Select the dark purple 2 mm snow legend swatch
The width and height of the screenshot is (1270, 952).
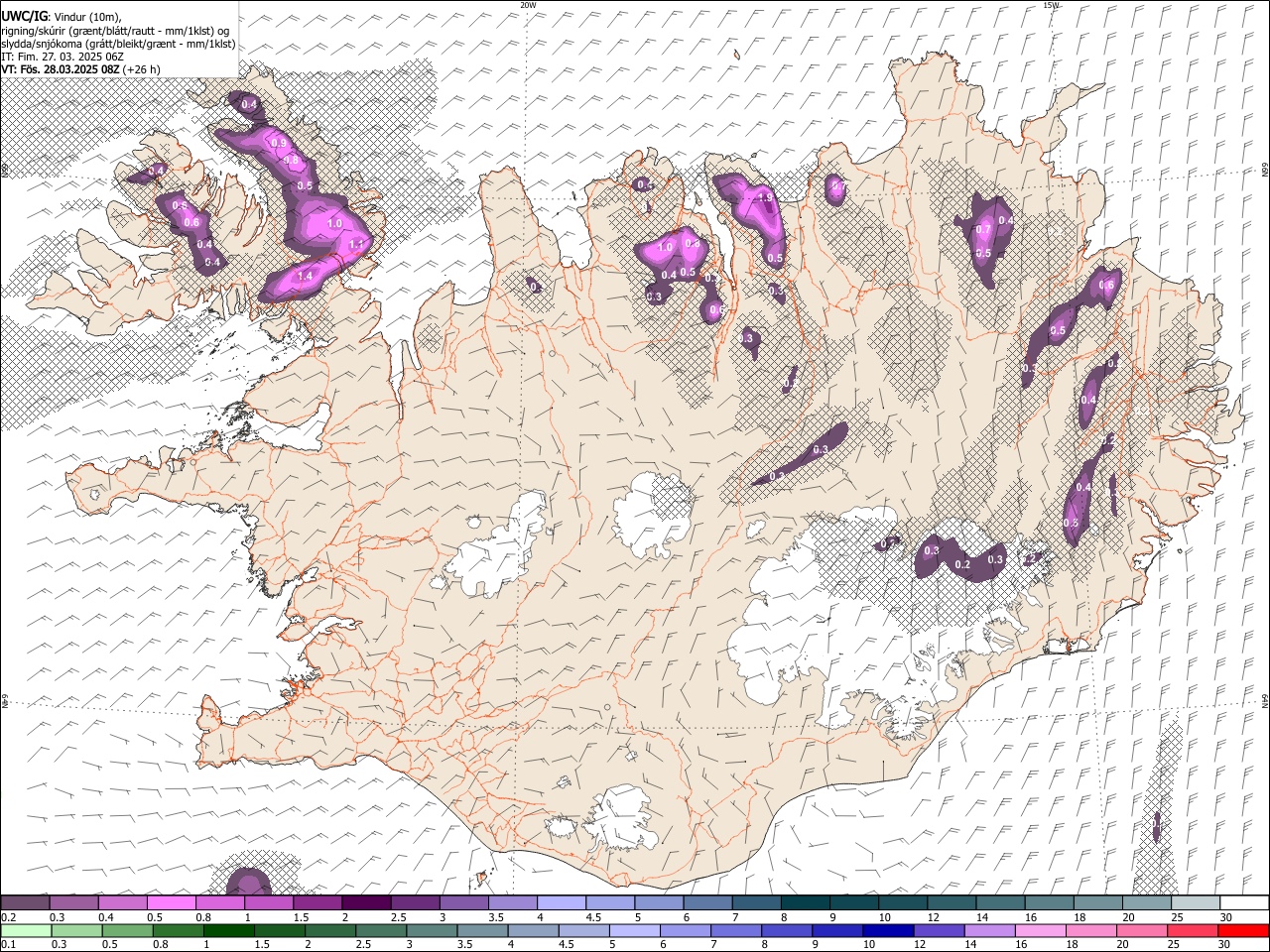click(x=366, y=903)
